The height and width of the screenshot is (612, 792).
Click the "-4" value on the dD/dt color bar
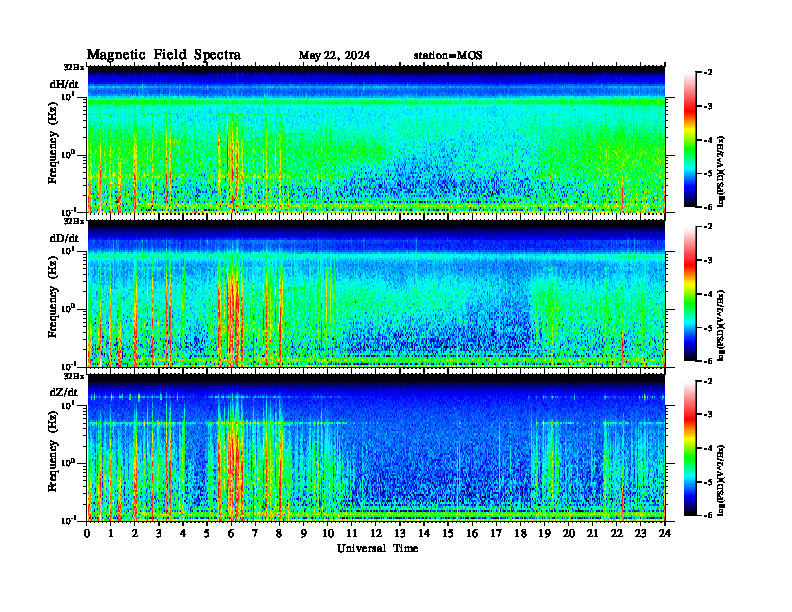pos(708,294)
